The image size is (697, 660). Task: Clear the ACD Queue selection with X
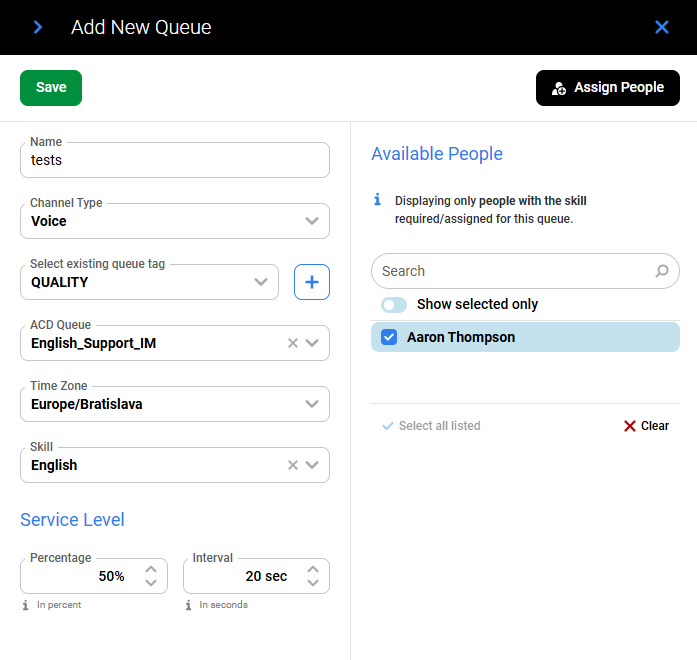point(293,343)
